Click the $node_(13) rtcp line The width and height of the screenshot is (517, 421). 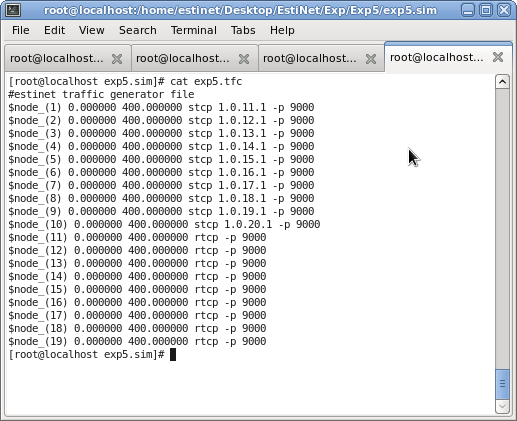pyautogui.click(x=137, y=264)
